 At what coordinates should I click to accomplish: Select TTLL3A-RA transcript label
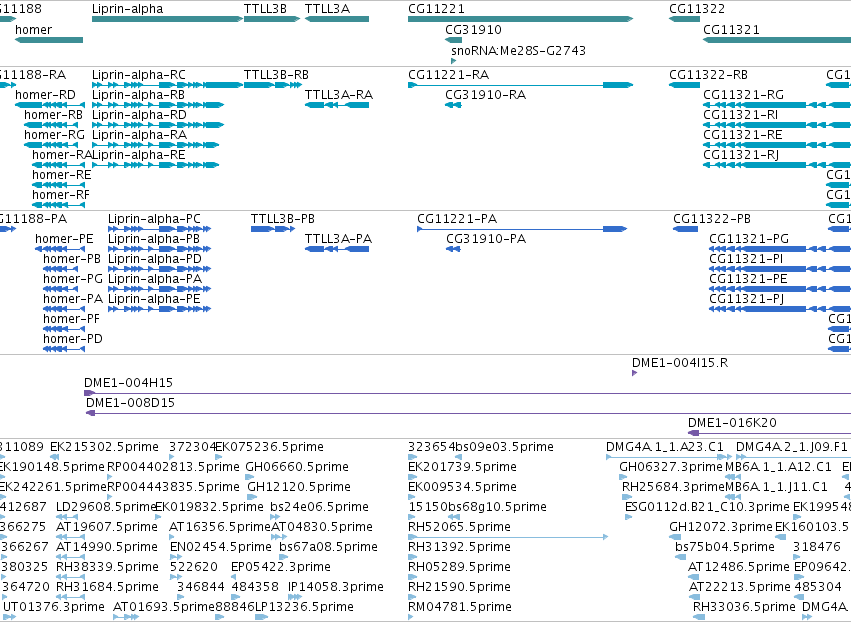(339, 95)
